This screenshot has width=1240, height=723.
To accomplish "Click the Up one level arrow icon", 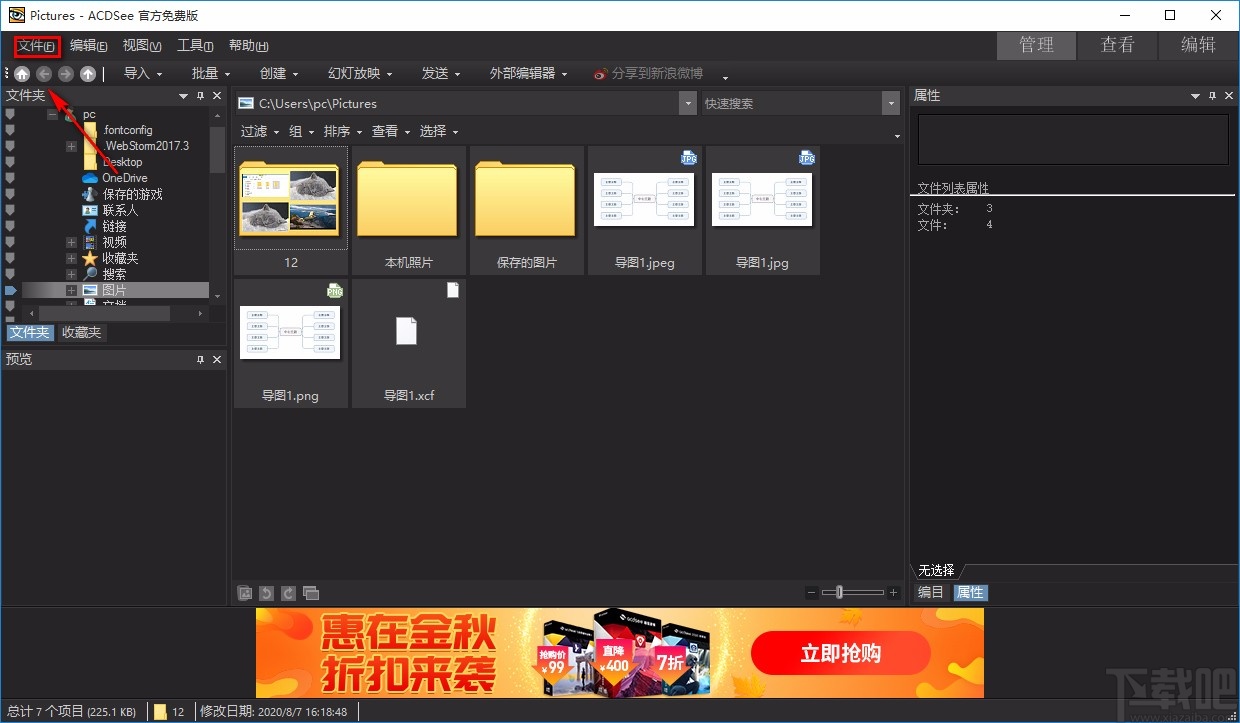I will 87,73.
